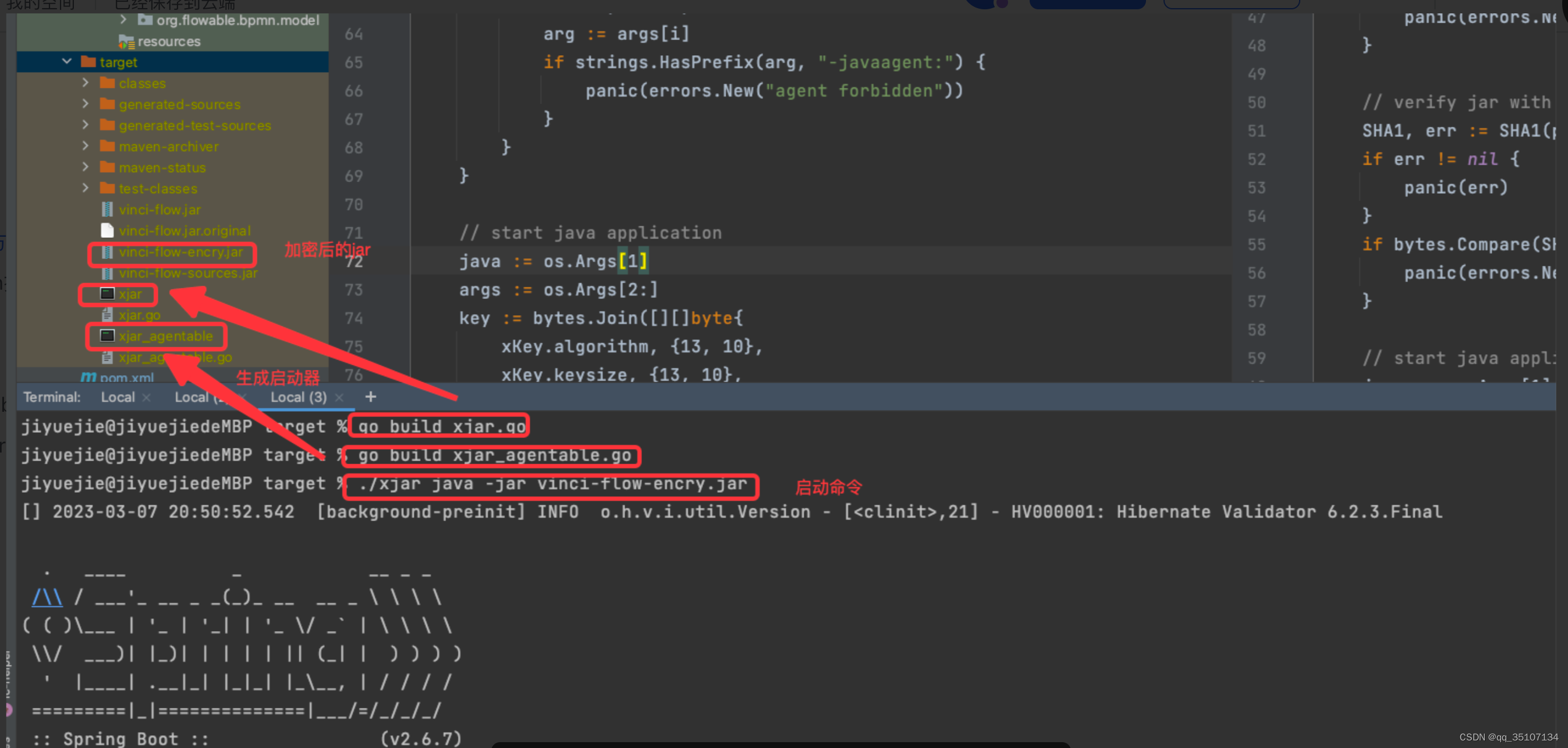The height and width of the screenshot is (748, 1568).
Task: Close the first Local terminal tab
Action: tap(146, 397)
